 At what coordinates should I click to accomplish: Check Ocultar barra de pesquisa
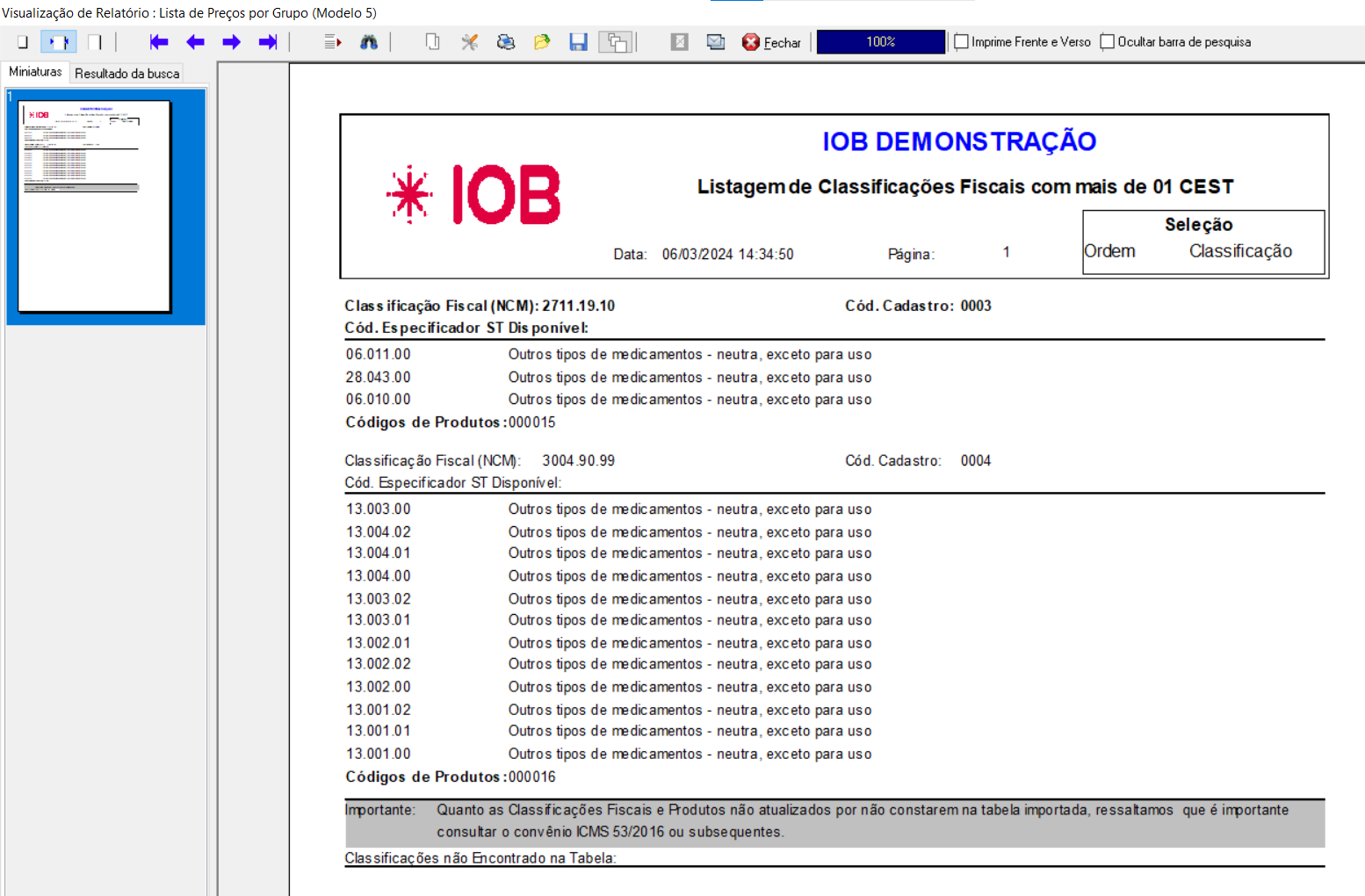click(1108, 42)
